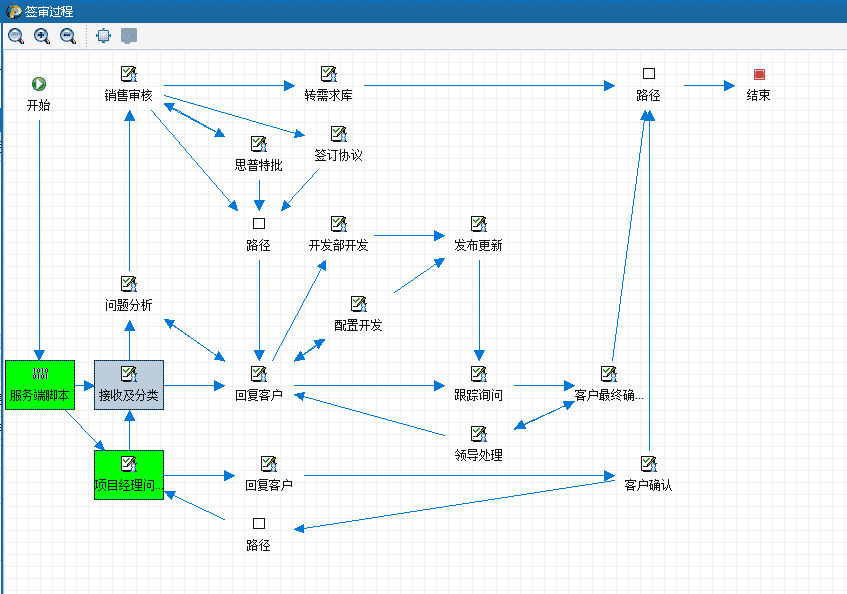Select the highlighted 接收及分类 node

coord(129,385)
